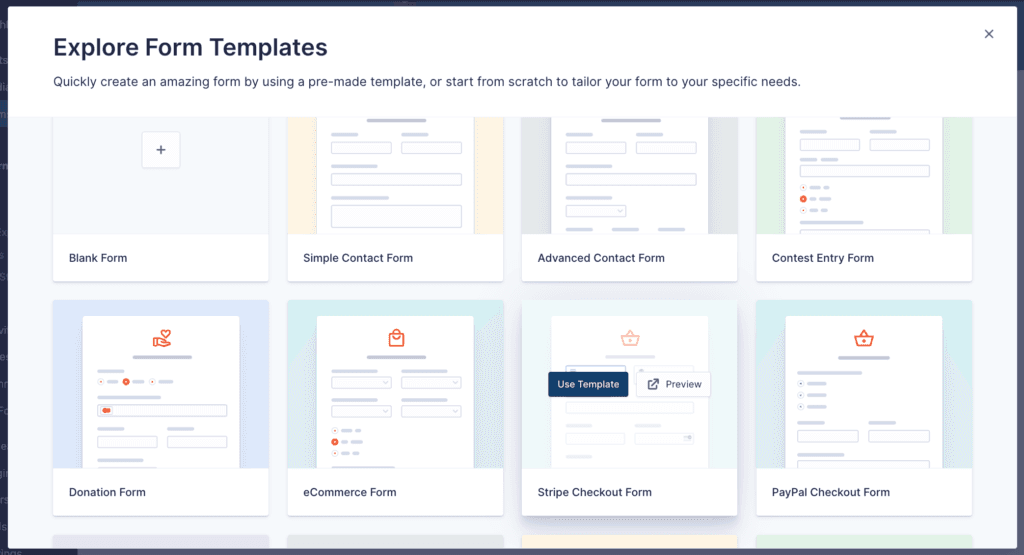Click the shopping bag icon on eCommerce Form
This screenshot has width=1024, height=555.
[x=396, y=338]
